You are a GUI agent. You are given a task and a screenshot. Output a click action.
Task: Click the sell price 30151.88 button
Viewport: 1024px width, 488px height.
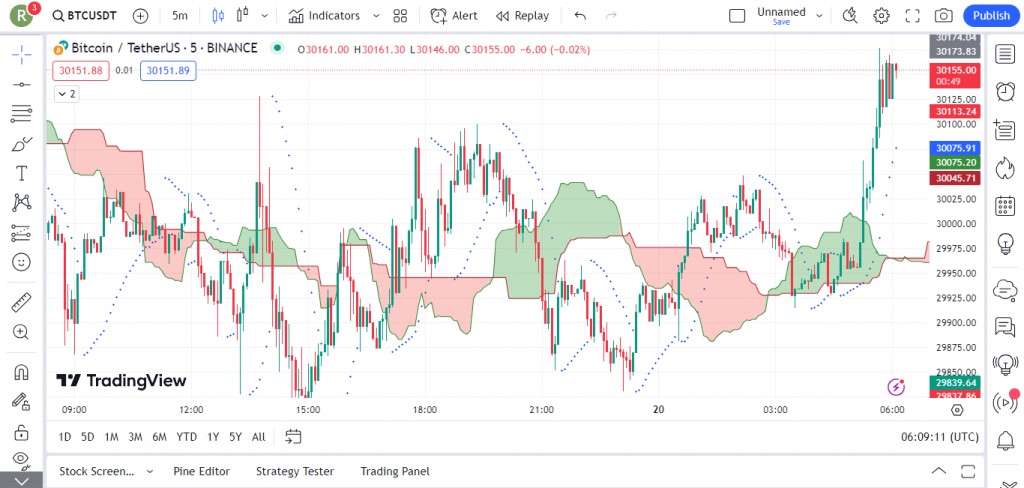(81, 70)
